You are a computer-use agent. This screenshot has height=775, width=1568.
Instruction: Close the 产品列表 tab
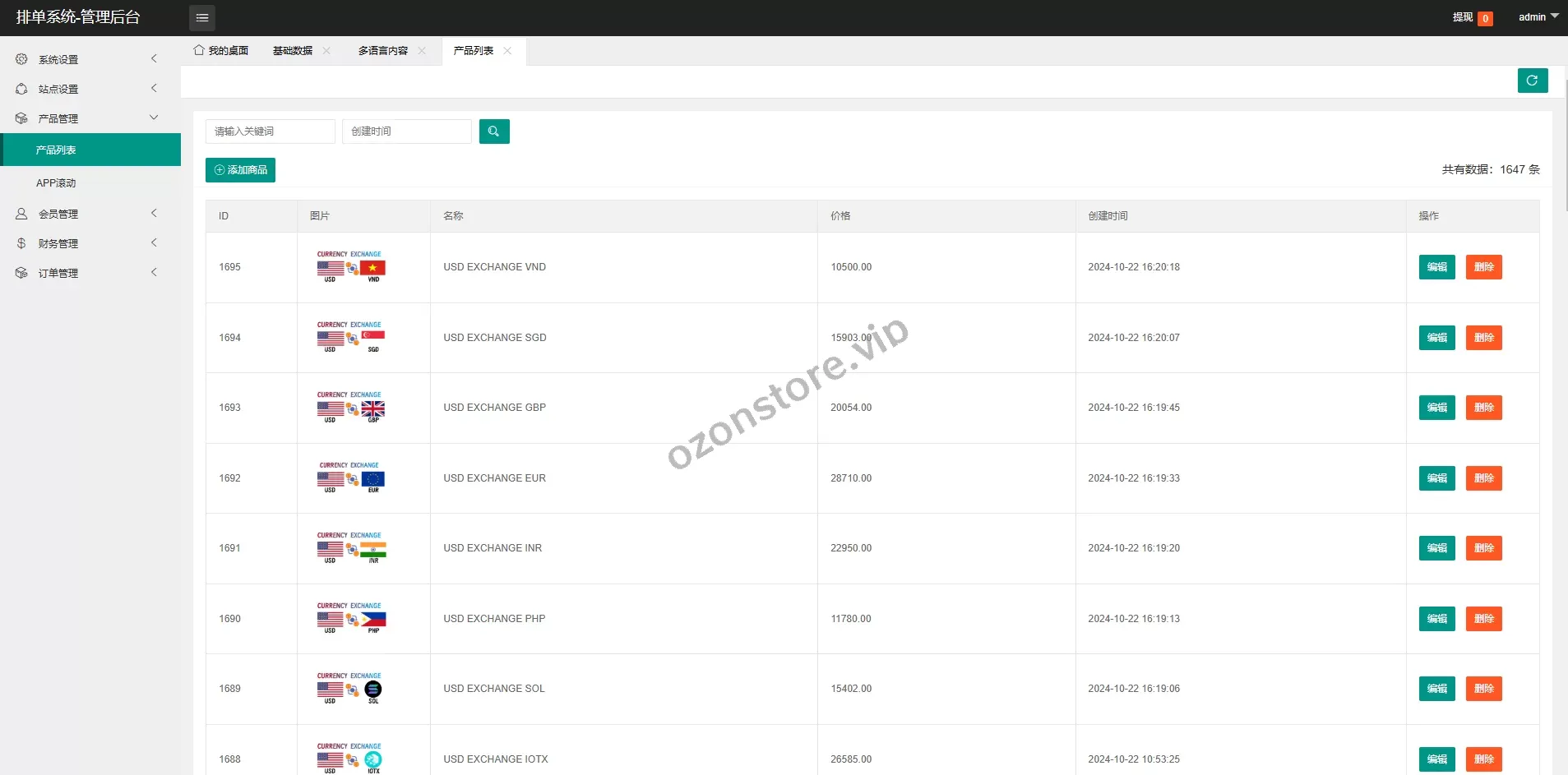pyautogui.click(x=507, y=51)
